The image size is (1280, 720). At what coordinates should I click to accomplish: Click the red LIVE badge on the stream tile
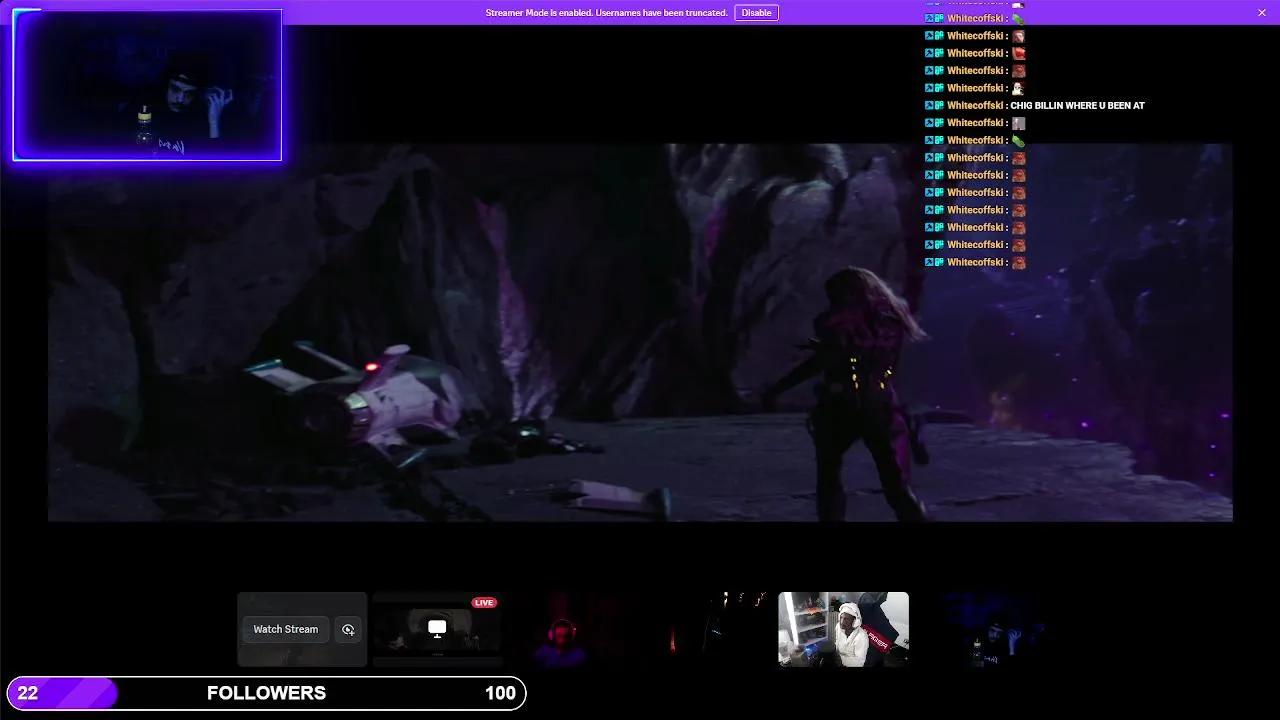484,603
